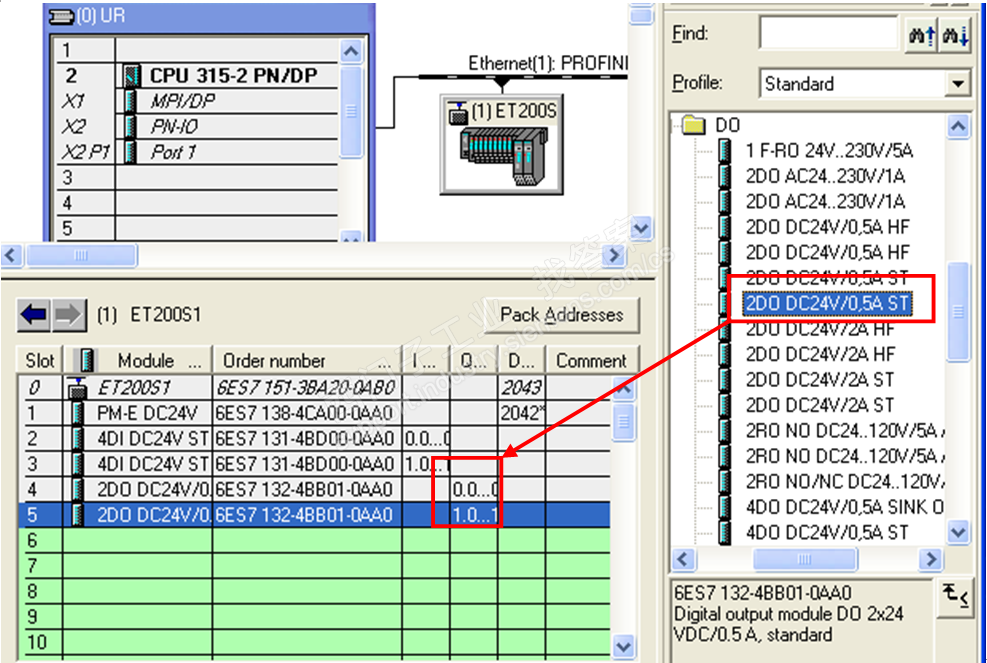This screenshot has width=987, height=663.
Task: Click the module icon in the Module column header
Action: [84, 361]
